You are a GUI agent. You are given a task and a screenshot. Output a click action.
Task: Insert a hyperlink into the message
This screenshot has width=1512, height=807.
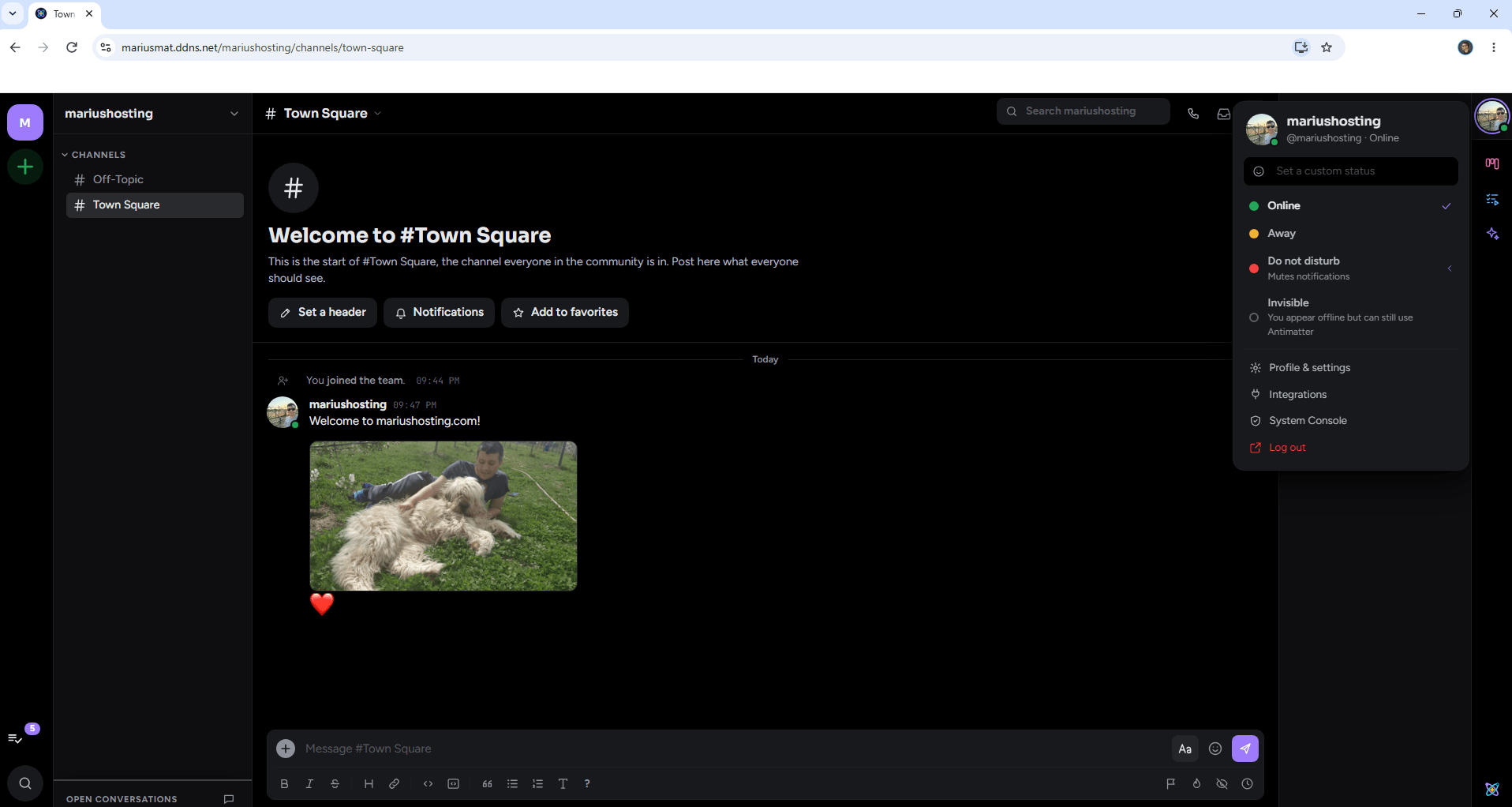(x=394, y=784)
